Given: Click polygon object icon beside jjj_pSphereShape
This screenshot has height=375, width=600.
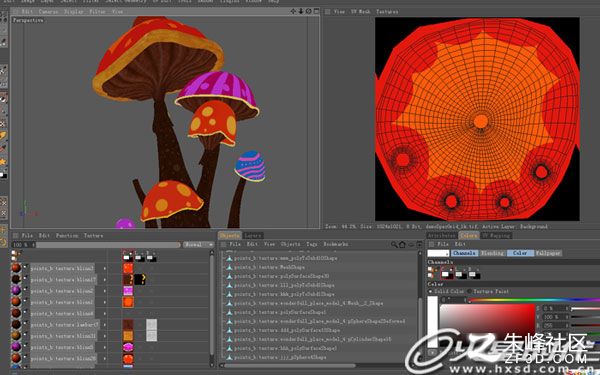Looking at the screenshot, I should [x=230, y=357].
